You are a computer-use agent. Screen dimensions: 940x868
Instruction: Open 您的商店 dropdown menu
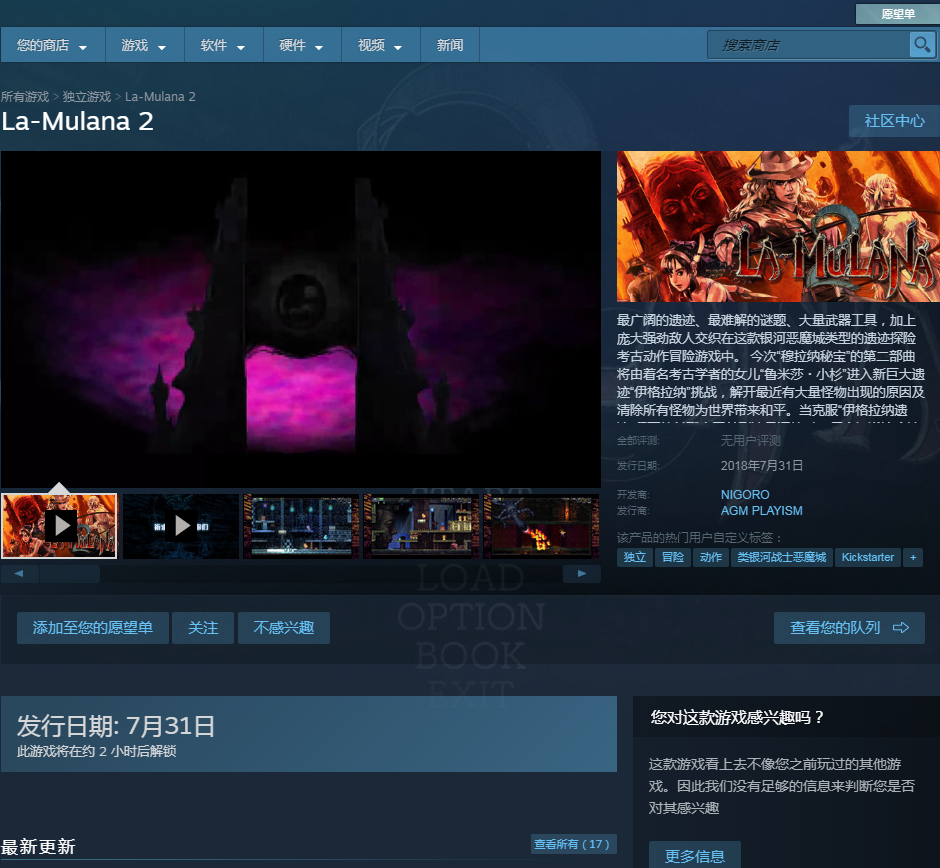(x=53, y=45)
